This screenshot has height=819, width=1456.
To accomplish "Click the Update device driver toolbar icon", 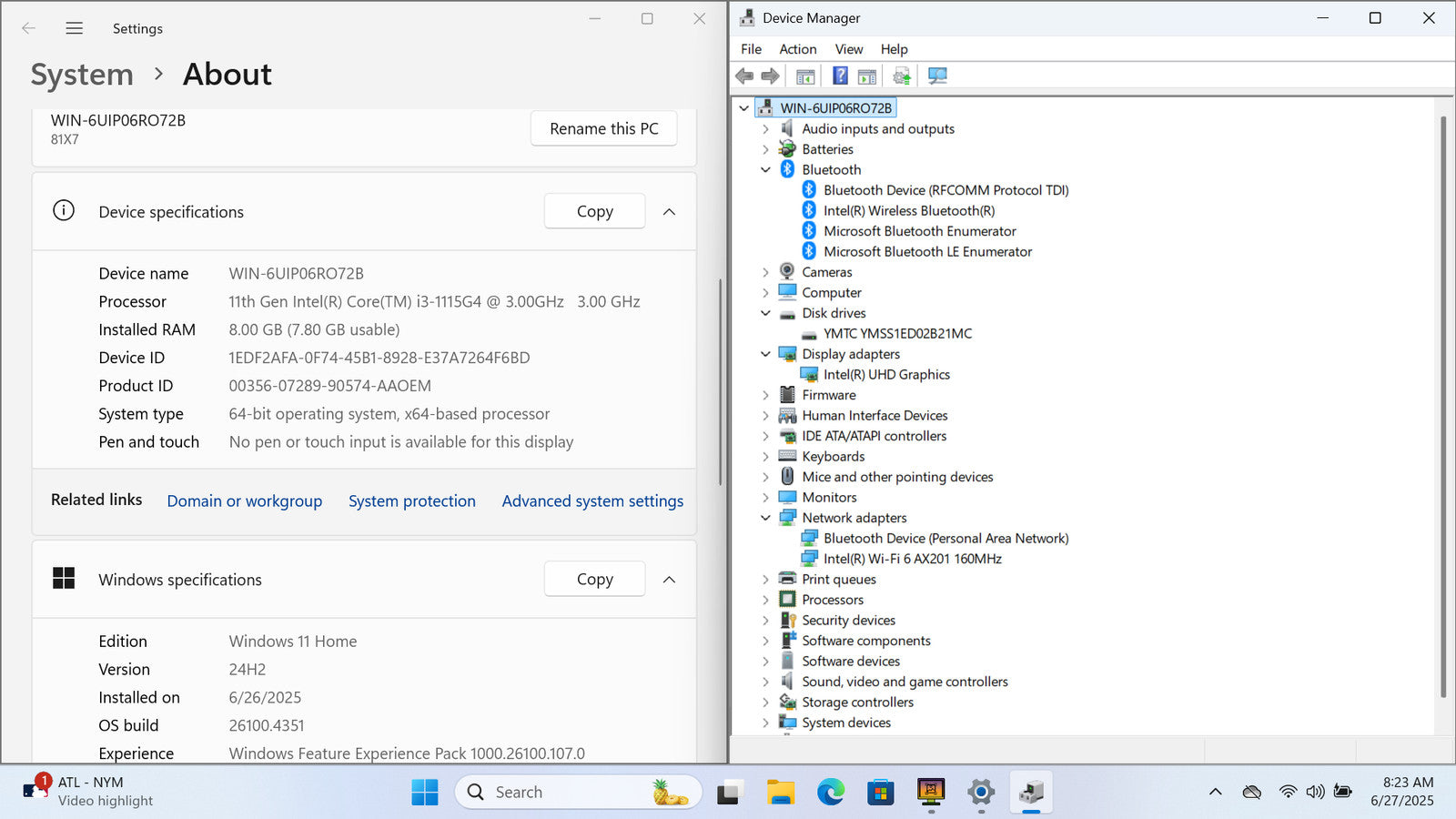I will click(x=902, y=76).
